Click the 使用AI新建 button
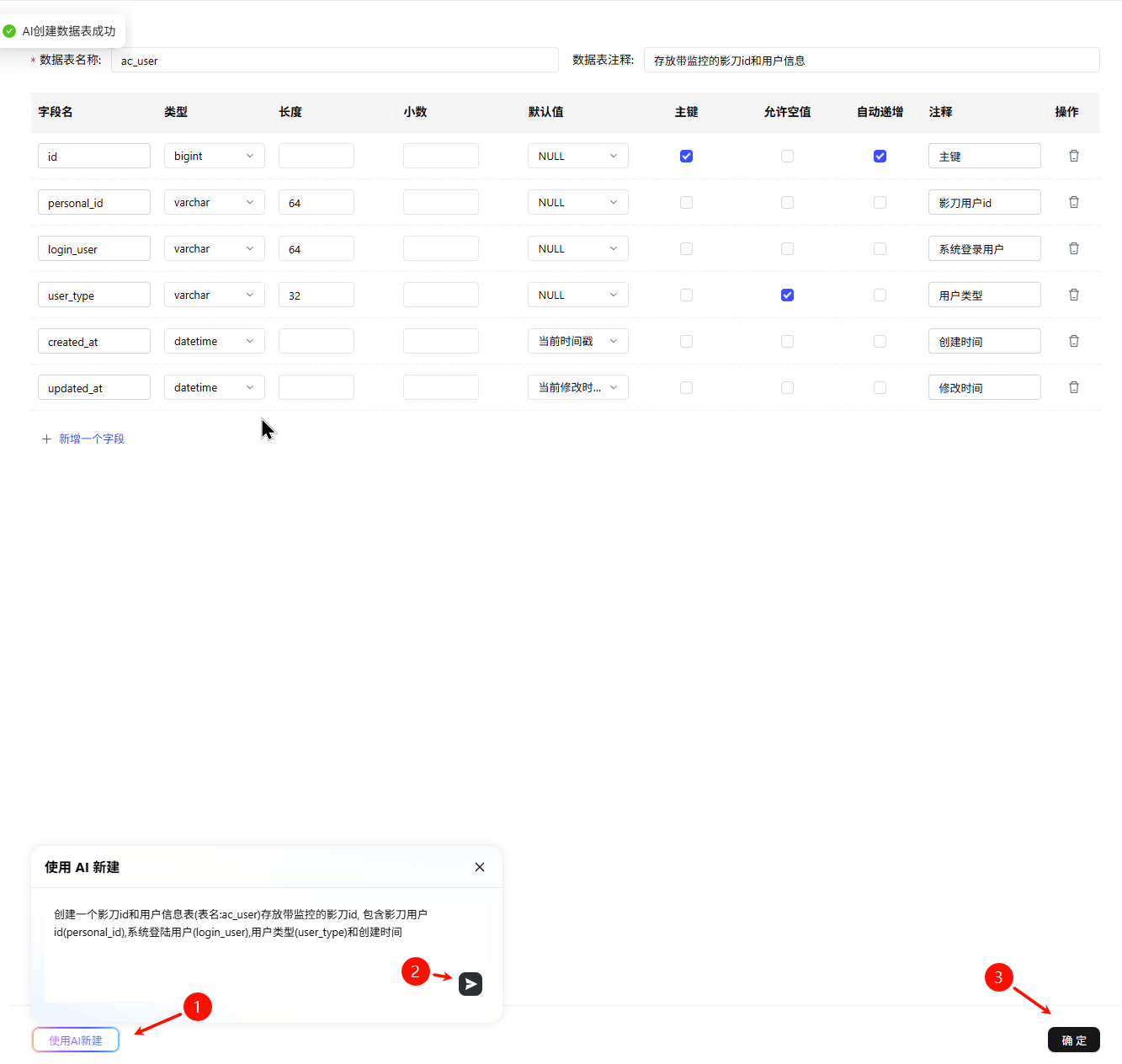 [x=76, y=1040]
